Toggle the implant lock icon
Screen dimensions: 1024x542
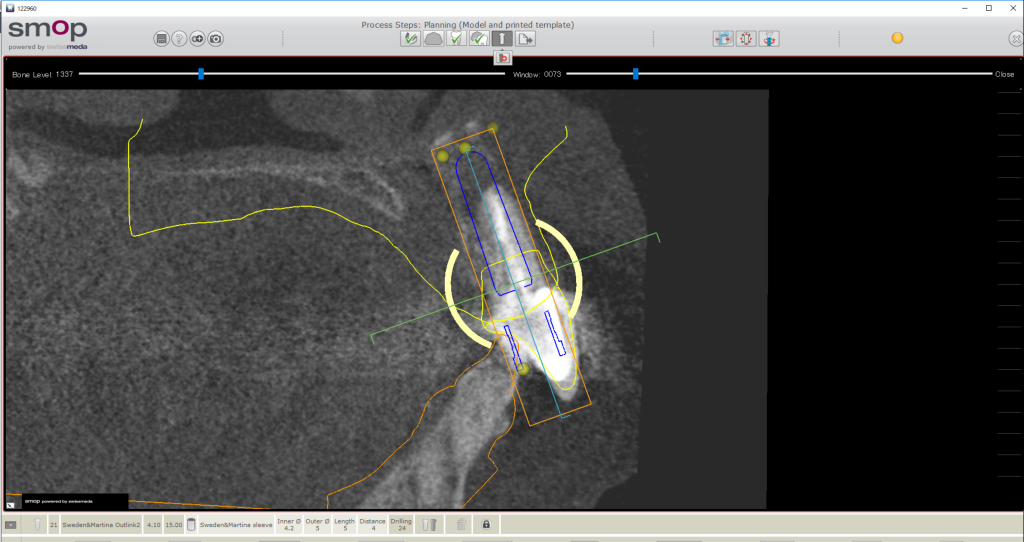click(x=486, y=524)
